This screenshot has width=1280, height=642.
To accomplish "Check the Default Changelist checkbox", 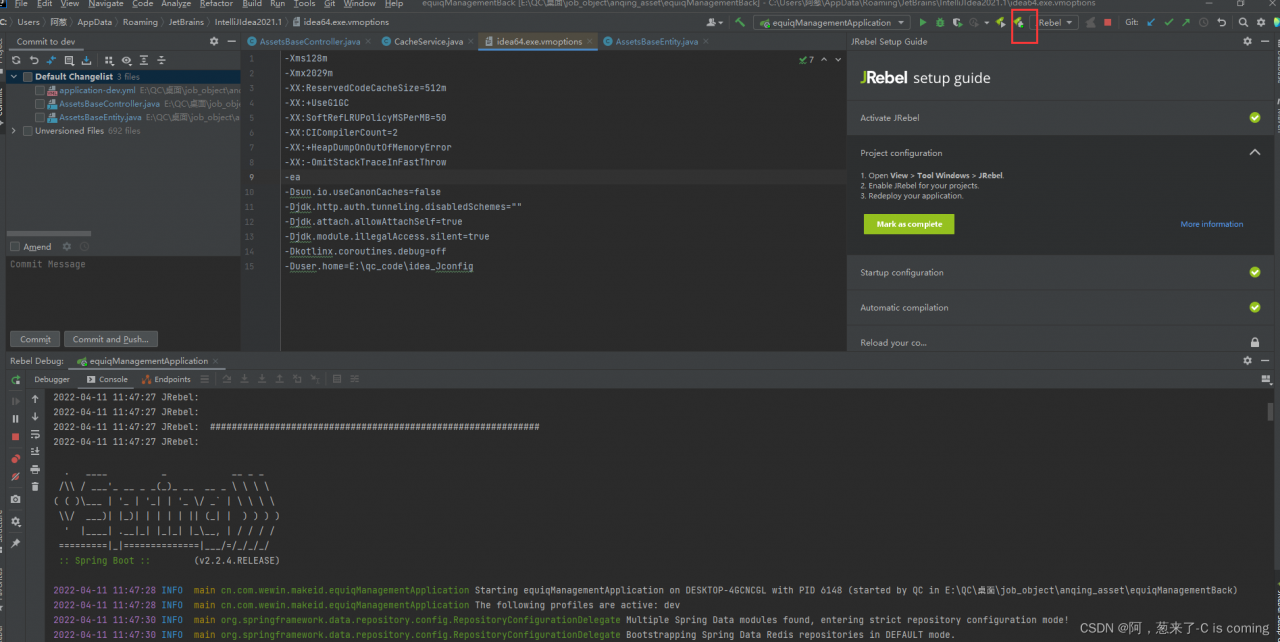I will pyautogui.click(x=28, y=77).
